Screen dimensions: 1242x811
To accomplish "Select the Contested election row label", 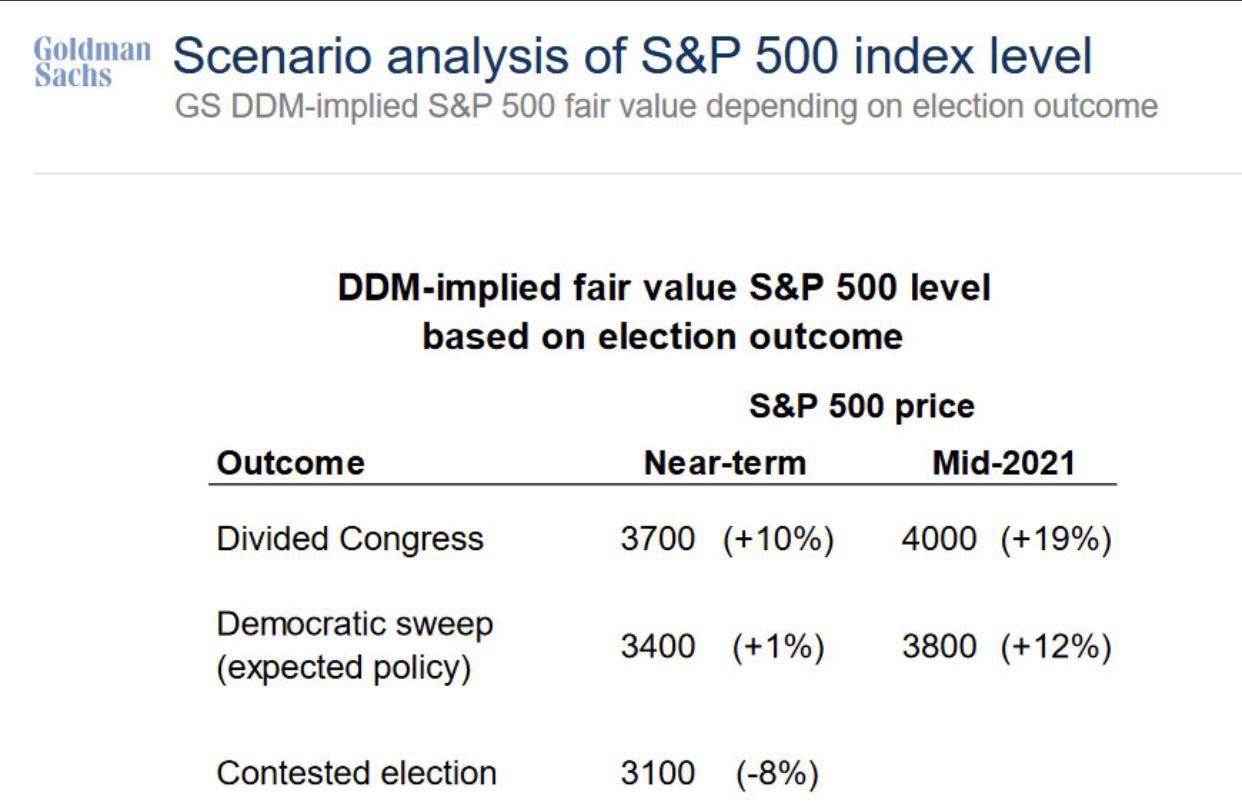I will 356,773.
